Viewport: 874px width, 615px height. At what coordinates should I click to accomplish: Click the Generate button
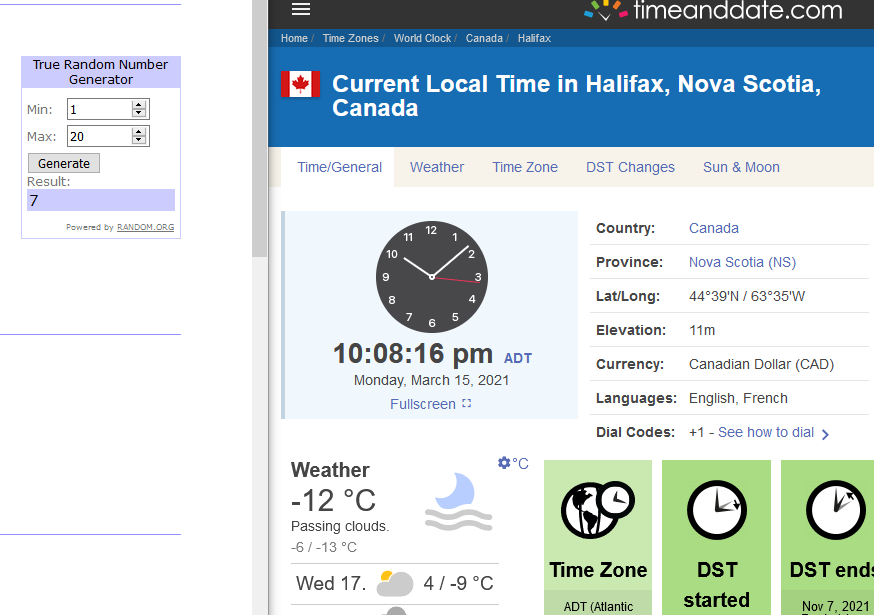coord(64,163)
